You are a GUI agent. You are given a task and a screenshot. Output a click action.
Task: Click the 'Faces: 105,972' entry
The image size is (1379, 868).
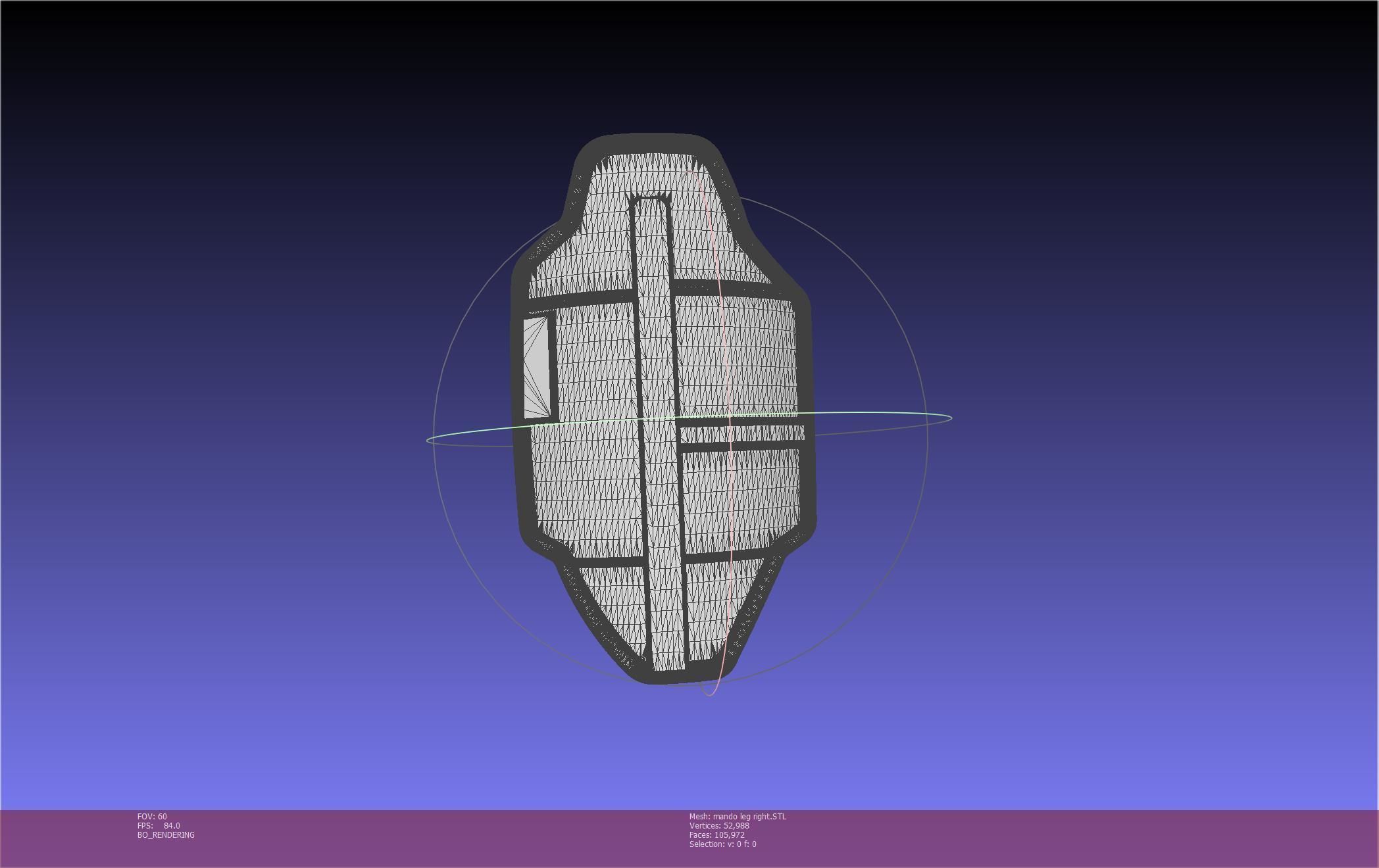click(x=717, y=834)
